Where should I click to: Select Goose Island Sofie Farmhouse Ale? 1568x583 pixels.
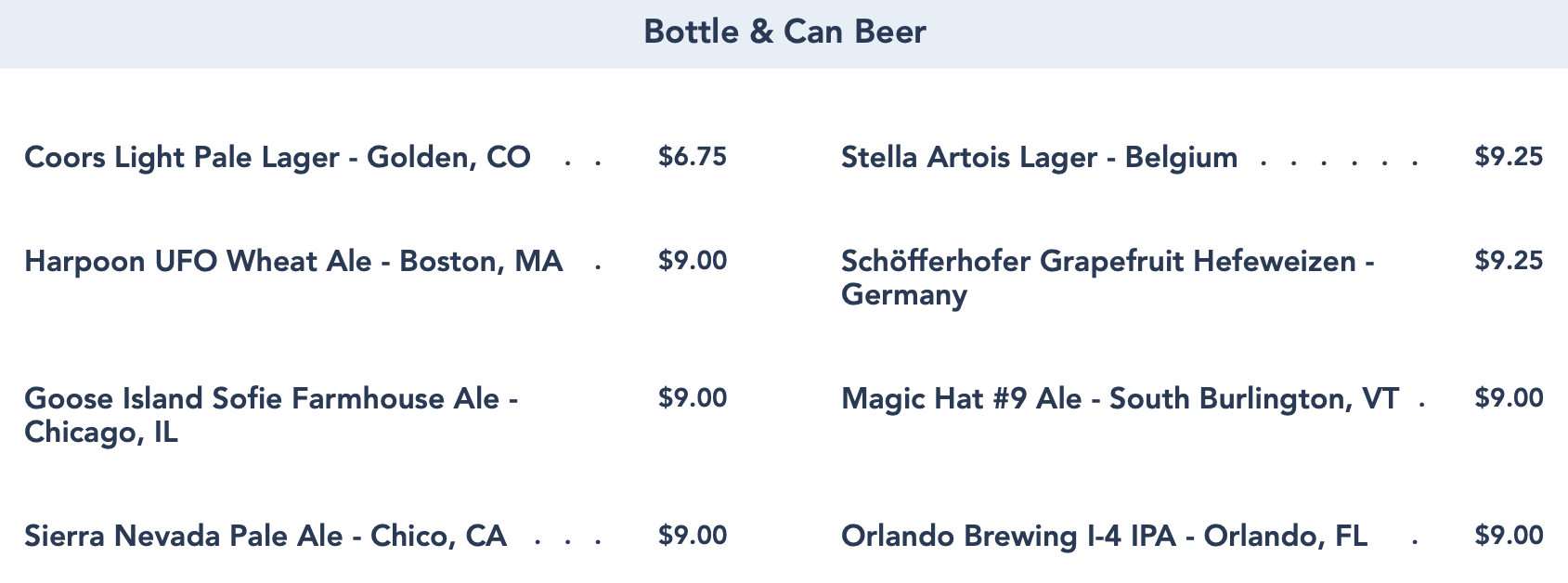pyautogui.click(x=270, y=414)
